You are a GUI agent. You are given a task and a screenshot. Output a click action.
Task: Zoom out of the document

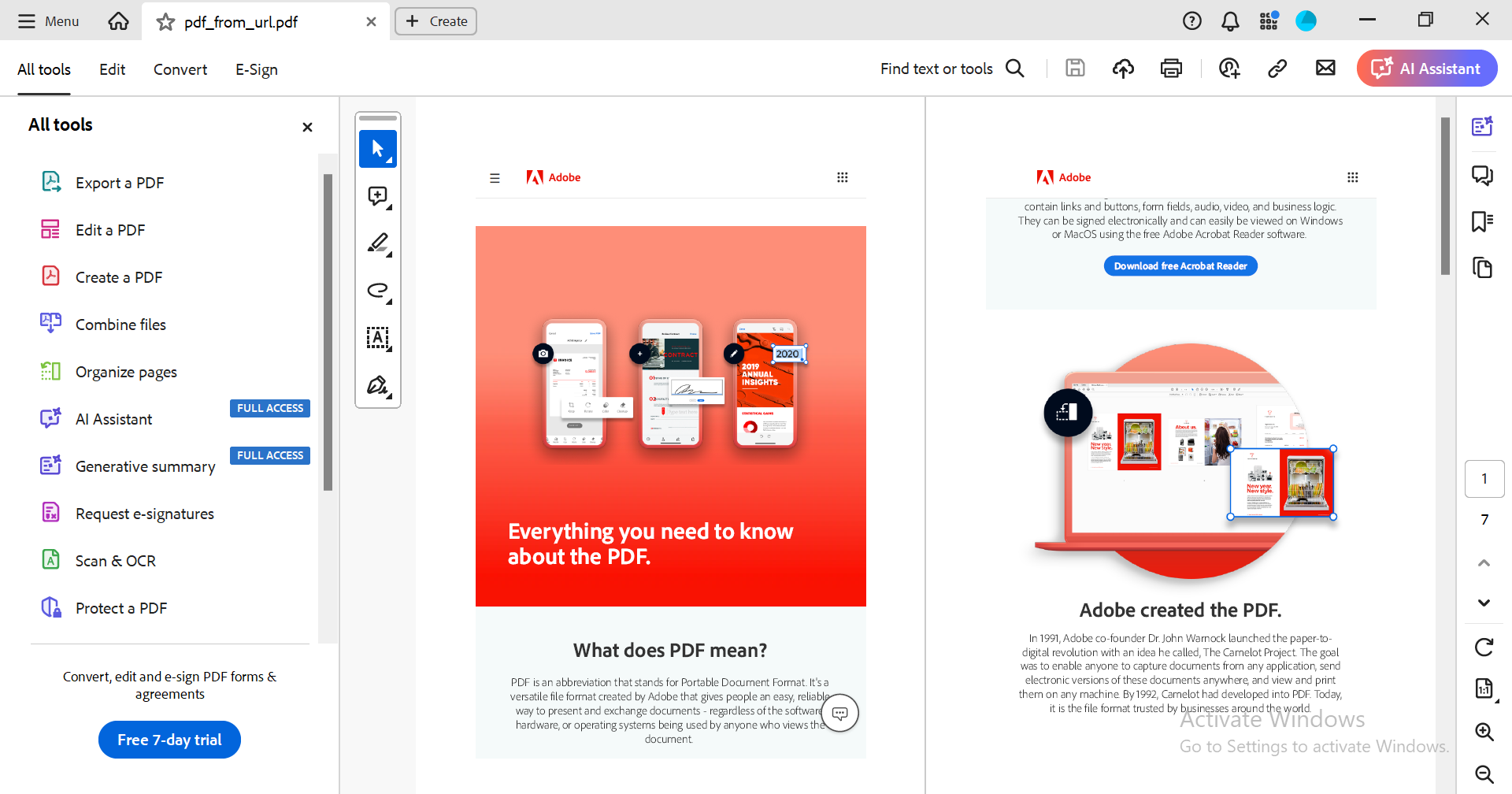tap(1484, 774)
